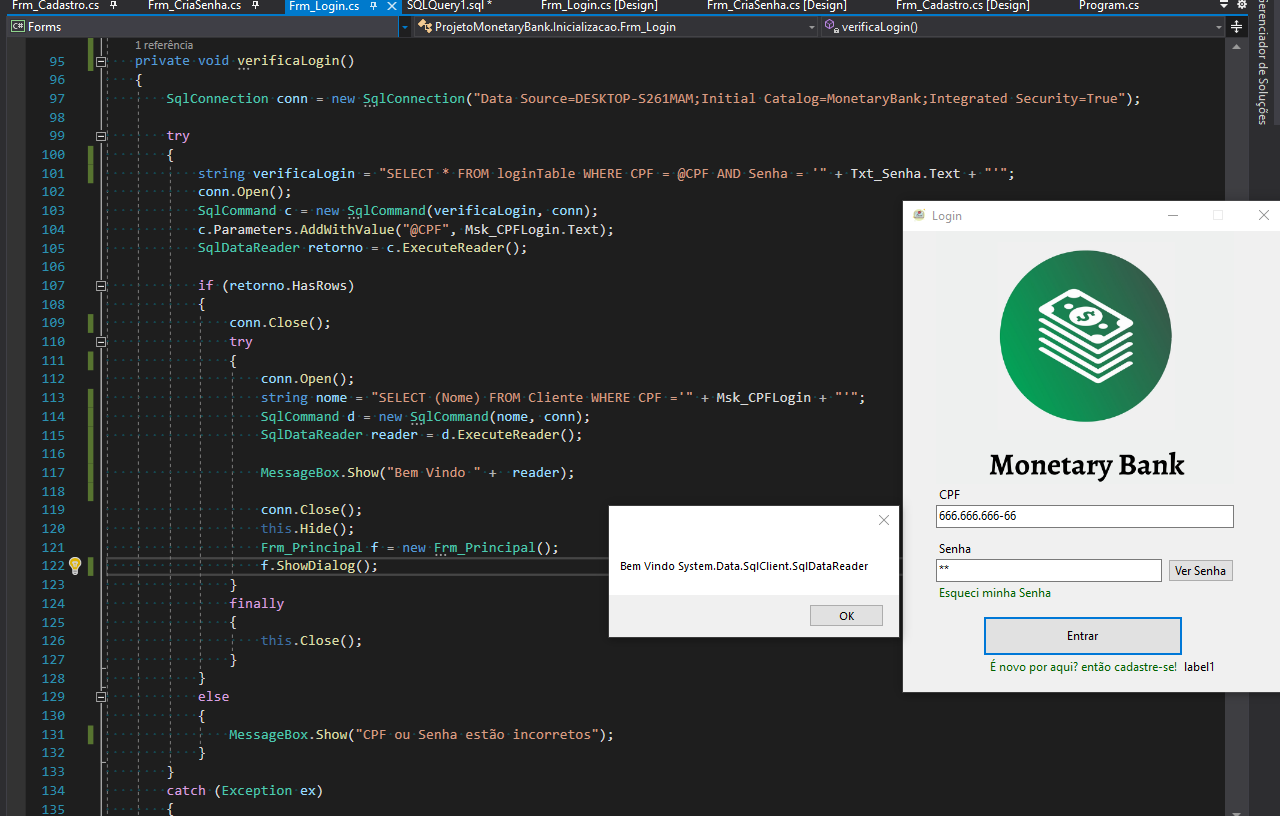This screenshot has height=816, width=1280.
Task: Collapse the else block at line 129
Action: (100, 697)
